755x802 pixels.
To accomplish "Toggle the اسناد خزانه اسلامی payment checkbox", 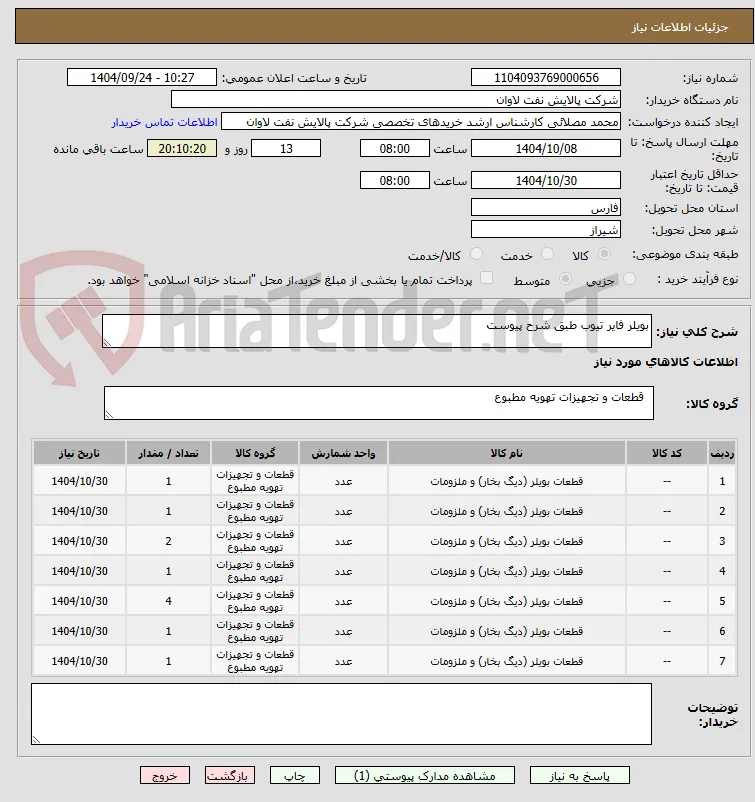I will click(486, 278).
